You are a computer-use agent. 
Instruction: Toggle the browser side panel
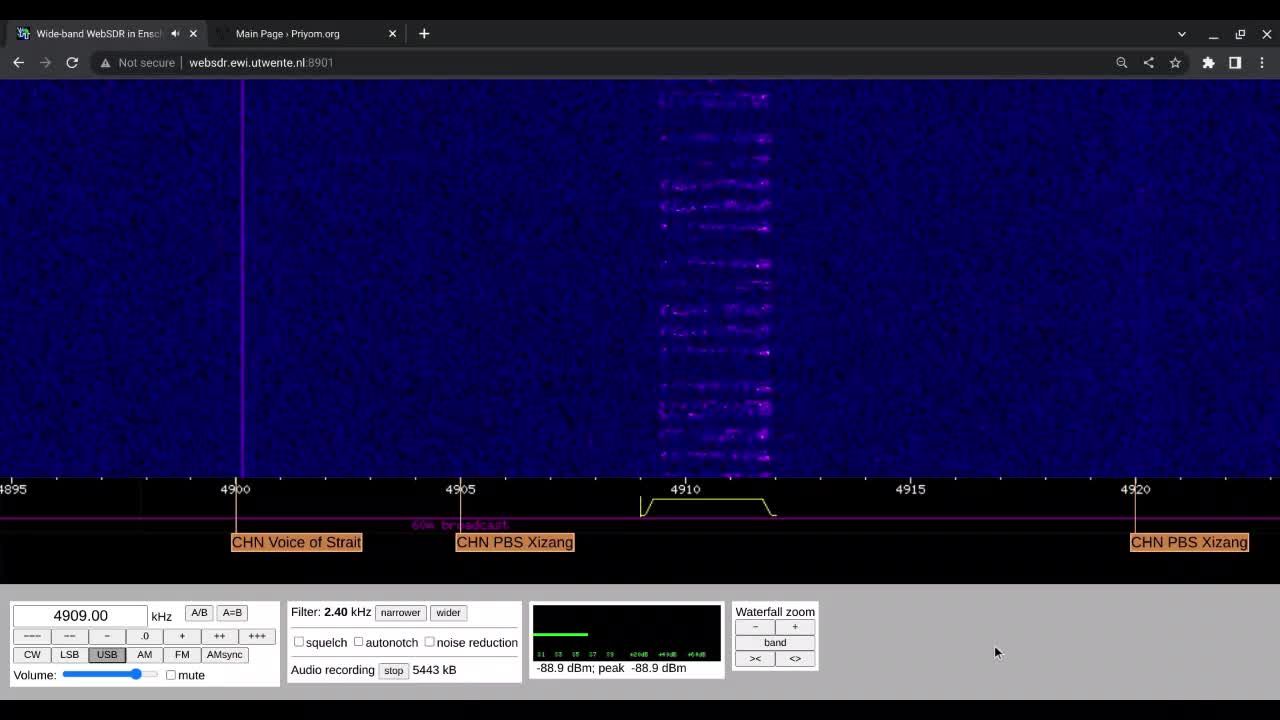coord(1235,62)
